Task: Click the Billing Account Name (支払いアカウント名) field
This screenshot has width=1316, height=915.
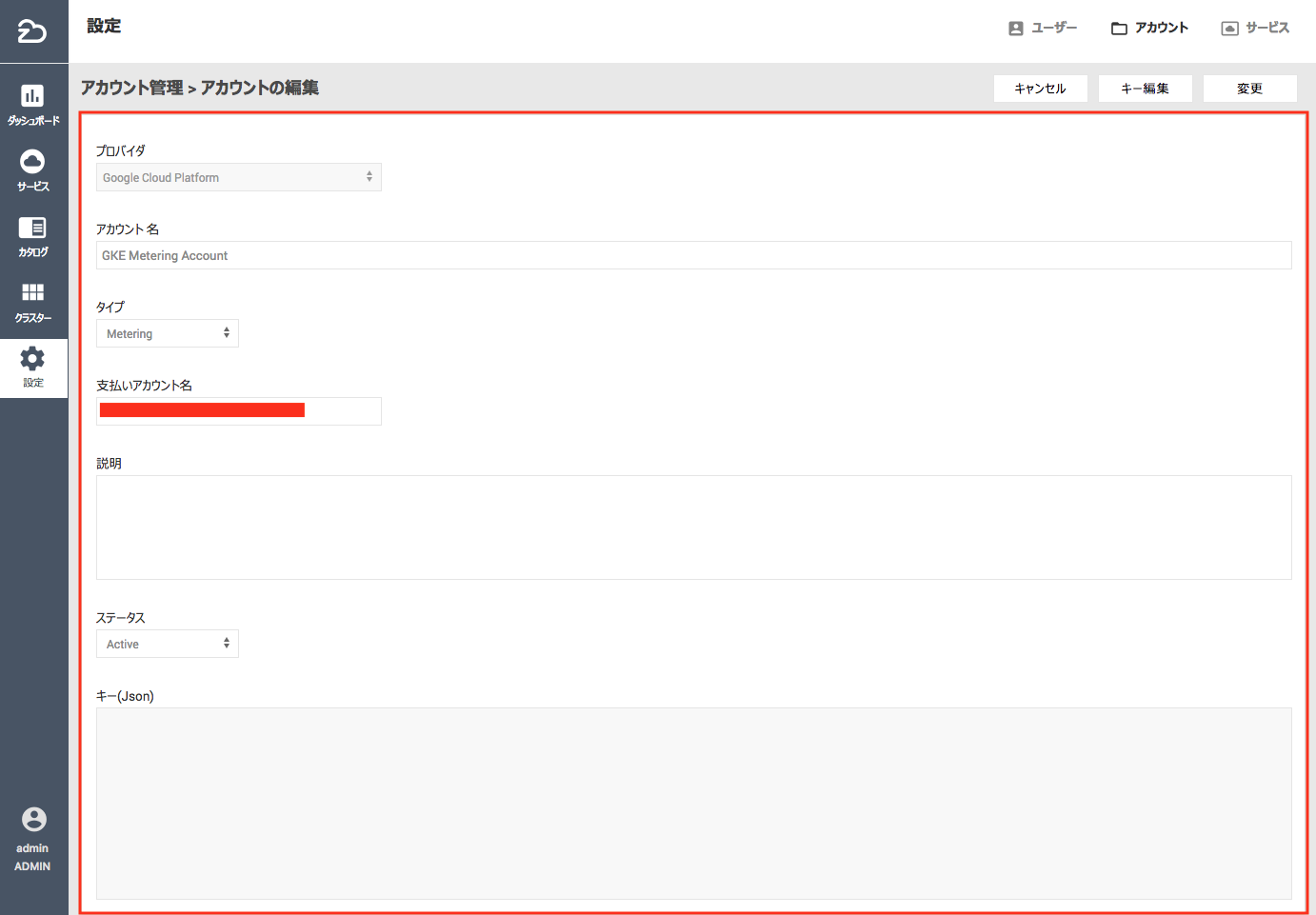Action: (x=238, y=411)
